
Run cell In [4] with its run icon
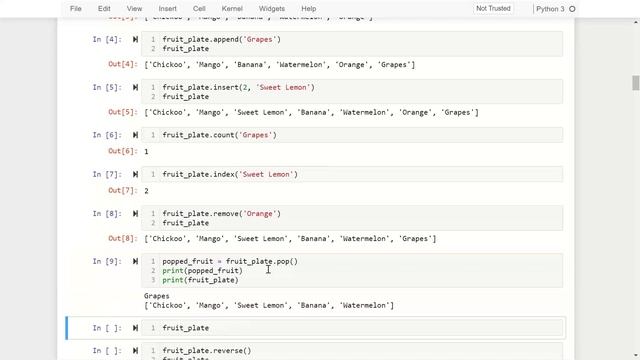pos(135,40)
